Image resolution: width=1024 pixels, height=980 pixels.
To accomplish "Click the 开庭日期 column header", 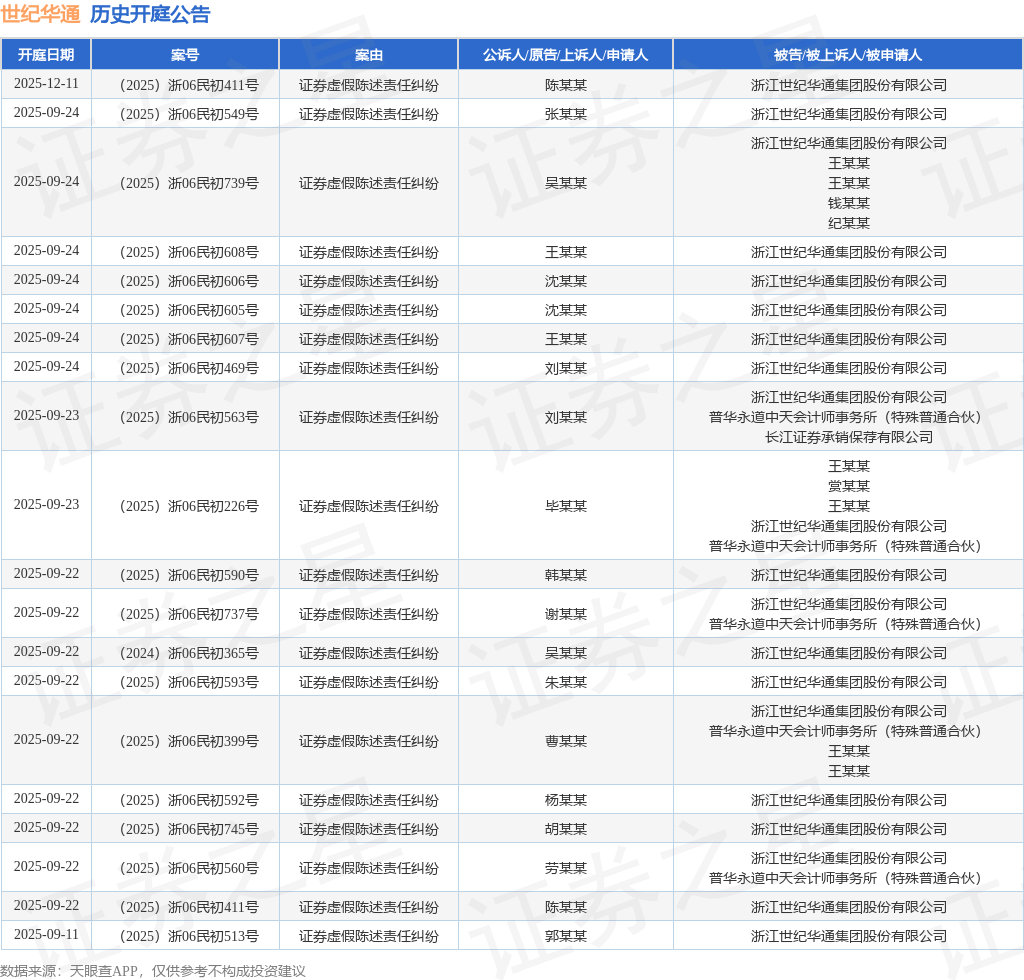I will [x=46, y=55].
